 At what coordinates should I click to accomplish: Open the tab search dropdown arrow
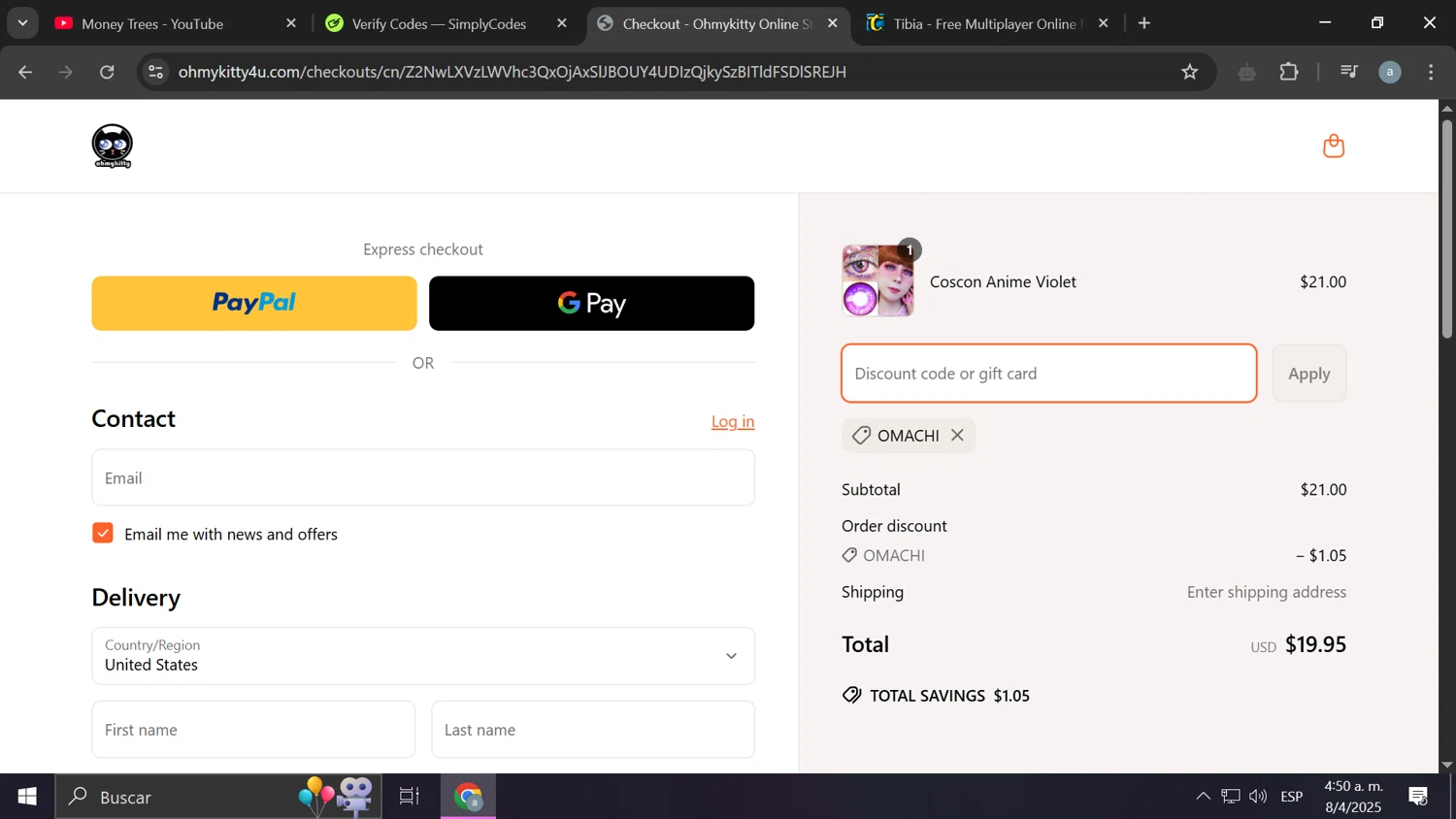[22, 23]
